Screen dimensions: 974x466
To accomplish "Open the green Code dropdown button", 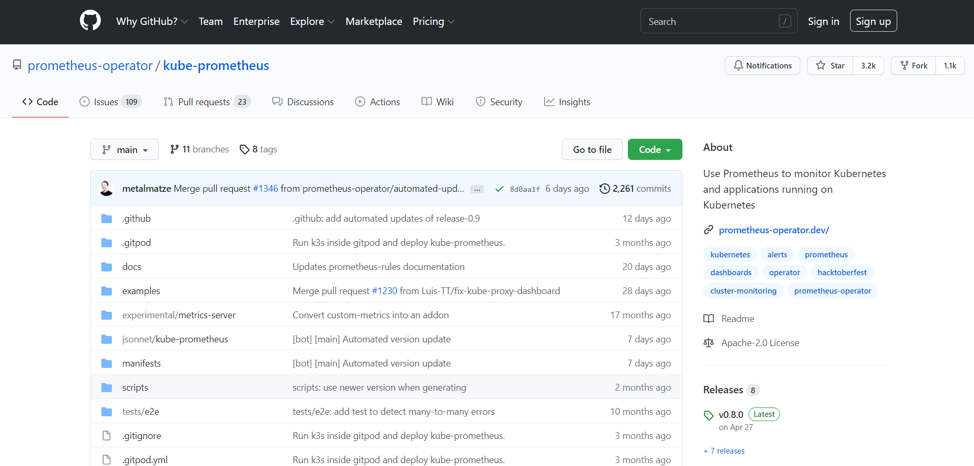I will pyautogui.click(x=655, y=150).
